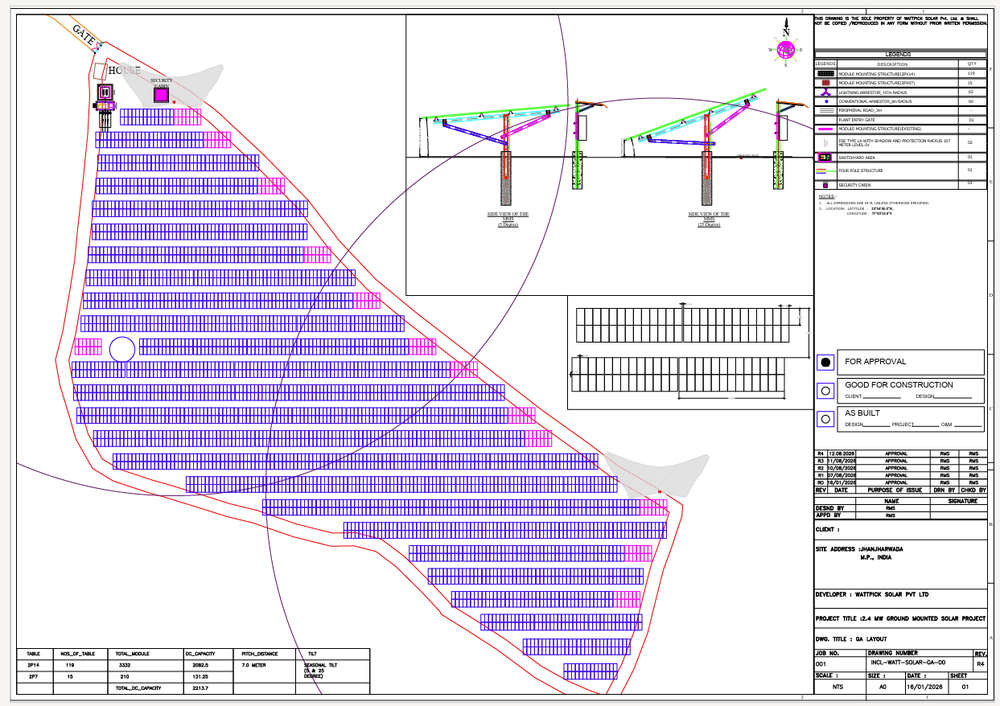Screen dimensions: 1000x706
Task: Click the 2213.7 total DC capacity value
Action: 200,688
